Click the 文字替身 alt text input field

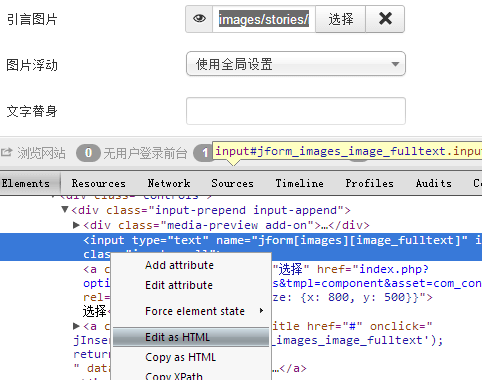[296, 111]
